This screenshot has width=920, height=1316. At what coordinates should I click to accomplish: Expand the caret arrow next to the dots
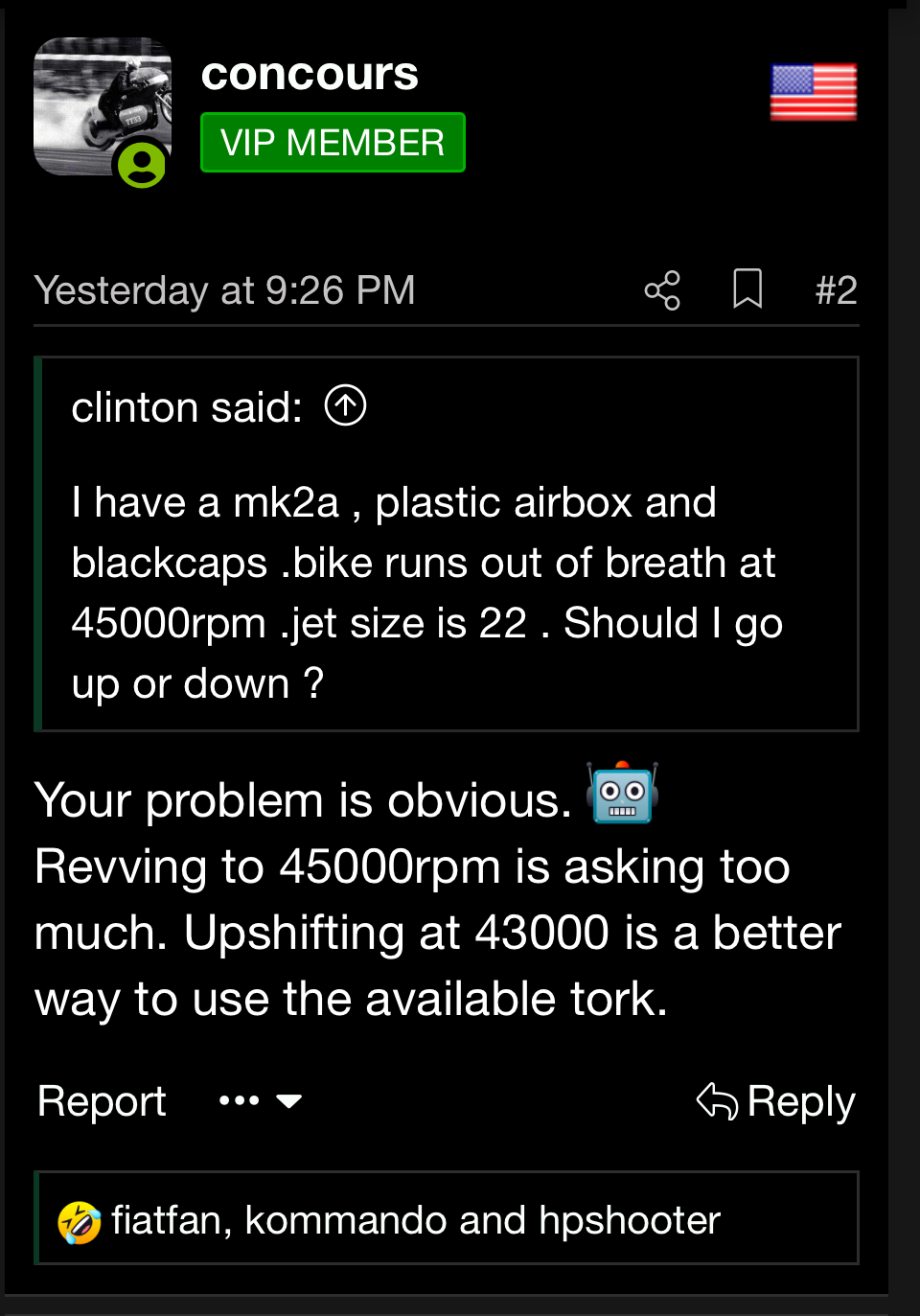click(x=288, y=1100)
